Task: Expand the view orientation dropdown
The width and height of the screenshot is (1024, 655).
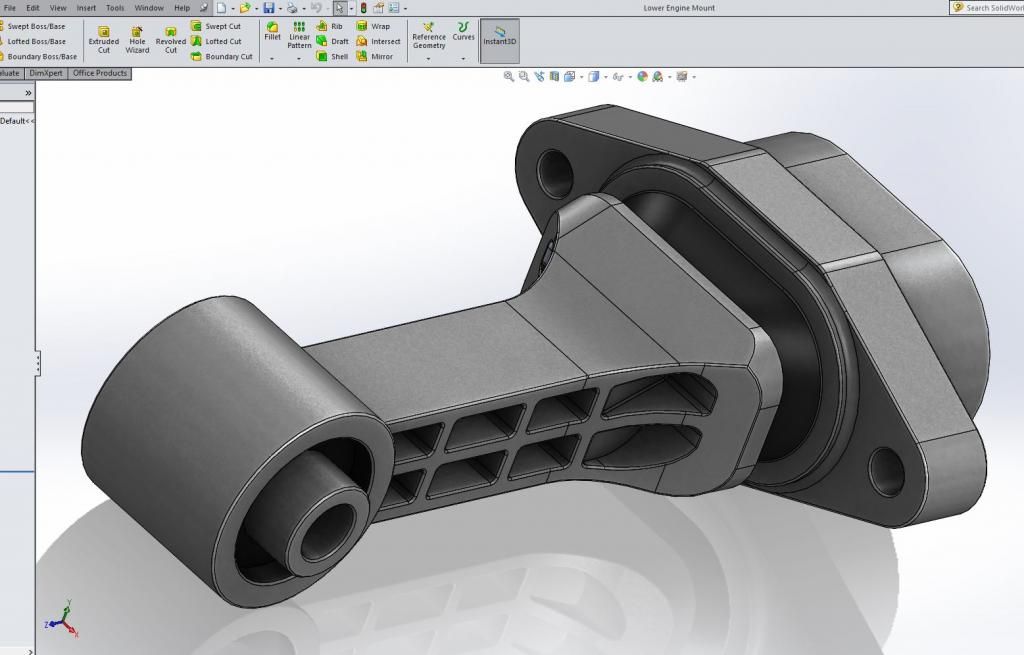Action: (581, 76)
